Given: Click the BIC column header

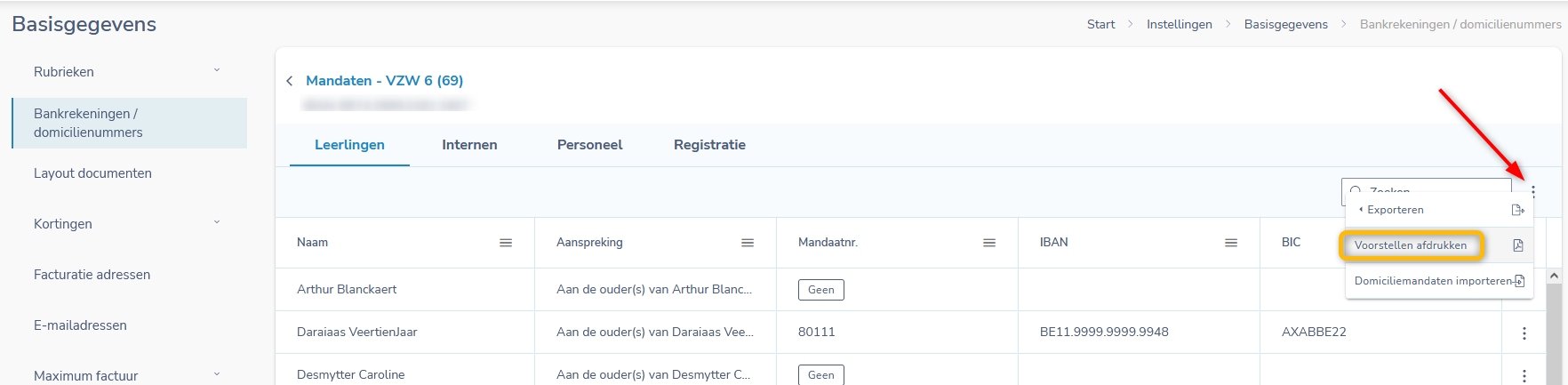Looking at the screenshot, I should [x=1291, y=243].
